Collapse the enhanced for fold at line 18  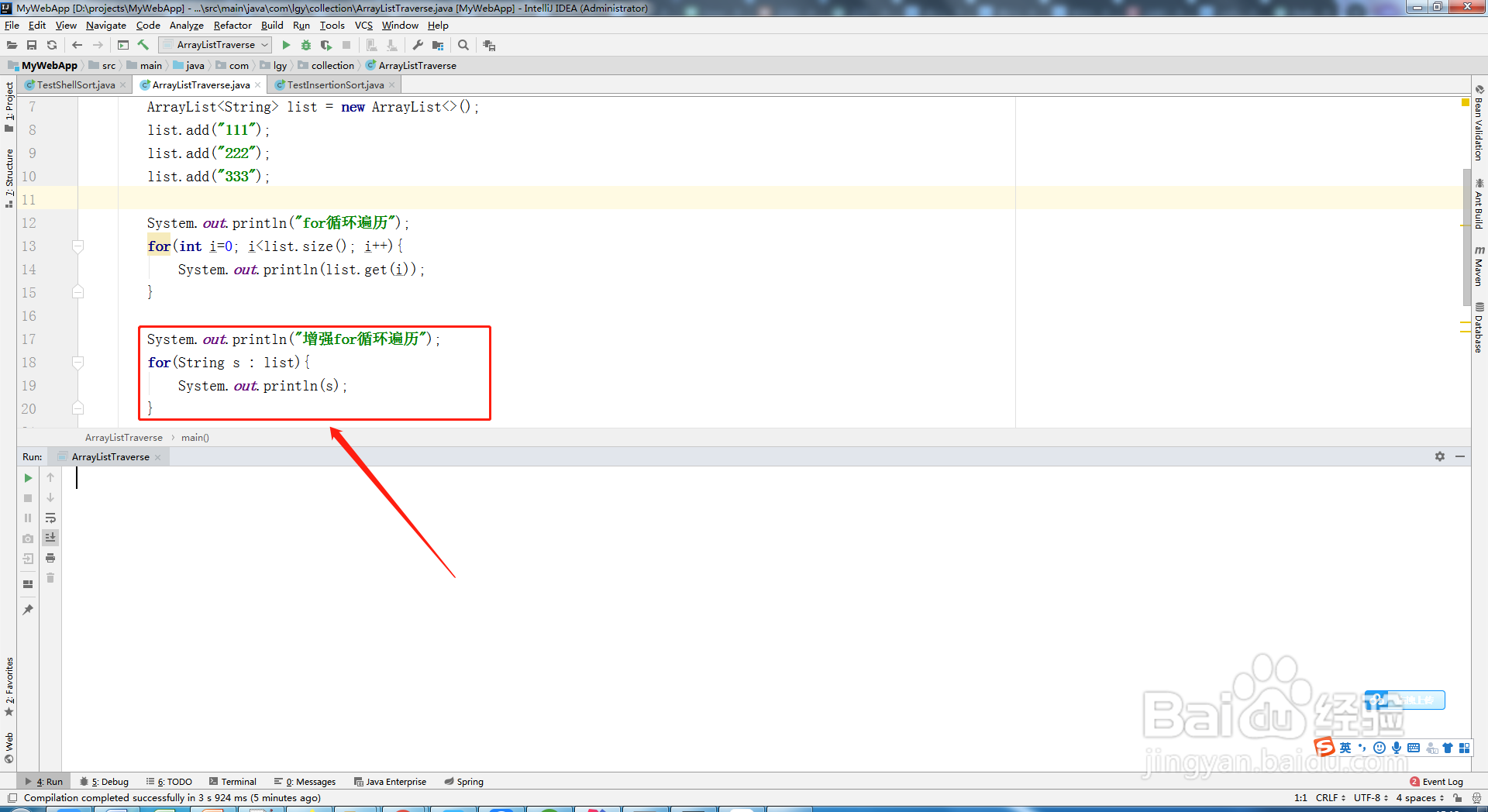tap(77, 363)
